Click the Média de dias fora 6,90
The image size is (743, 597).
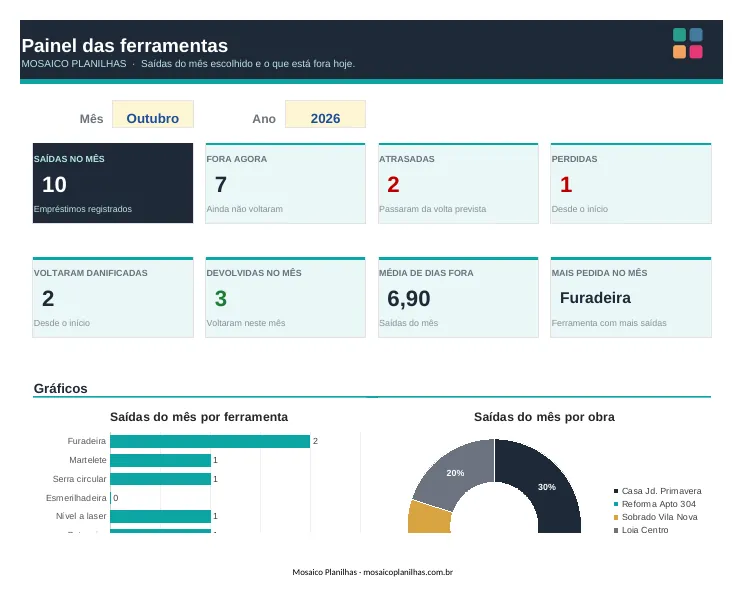pyautogui.click(x=408, y=298)
